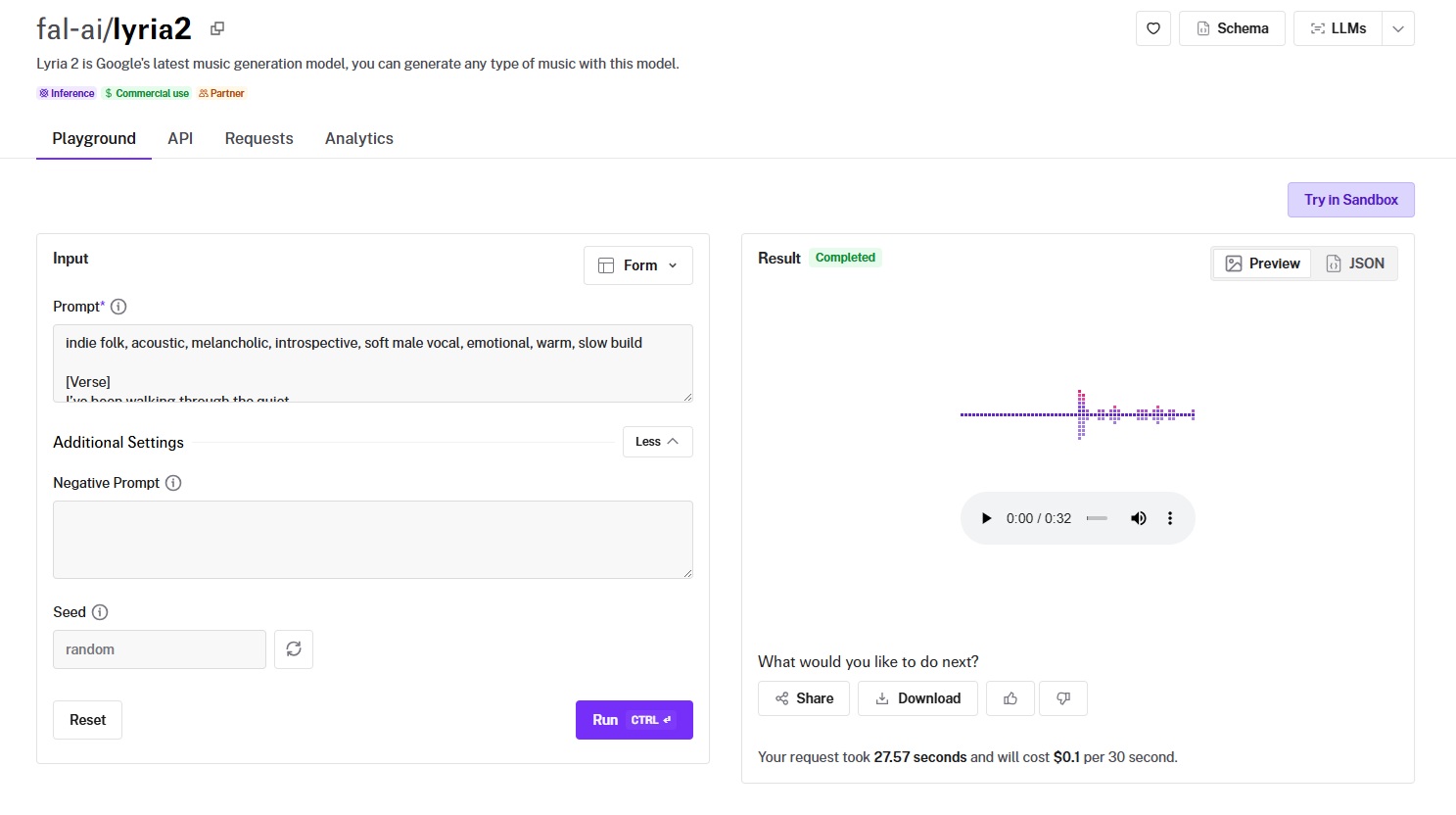The width and height of the screenshot is (1456, 815).
Task: Click the copy model name icon
Action: click(217, 28)
